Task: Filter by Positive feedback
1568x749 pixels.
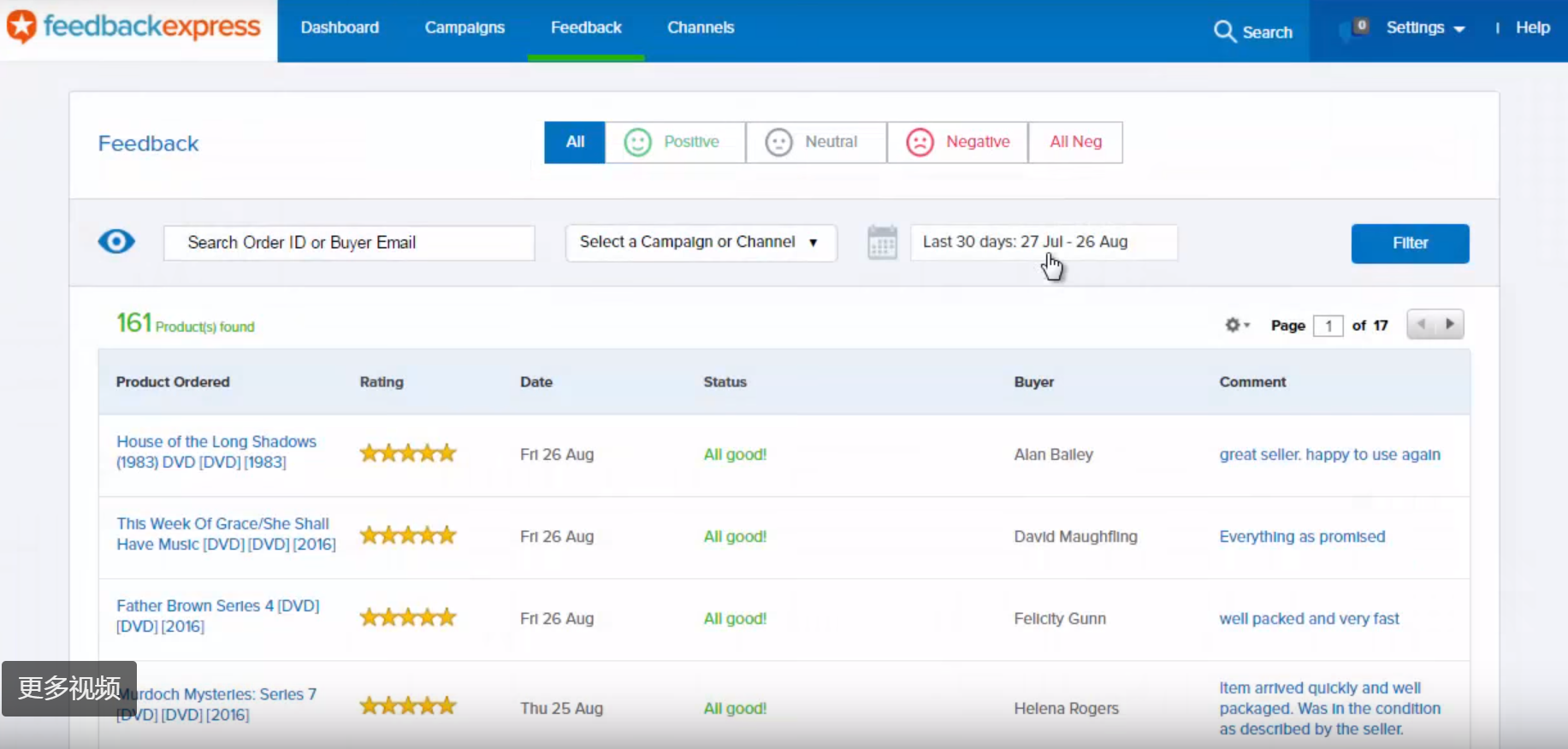Action: pyautogui.click(x=675, y=142)
